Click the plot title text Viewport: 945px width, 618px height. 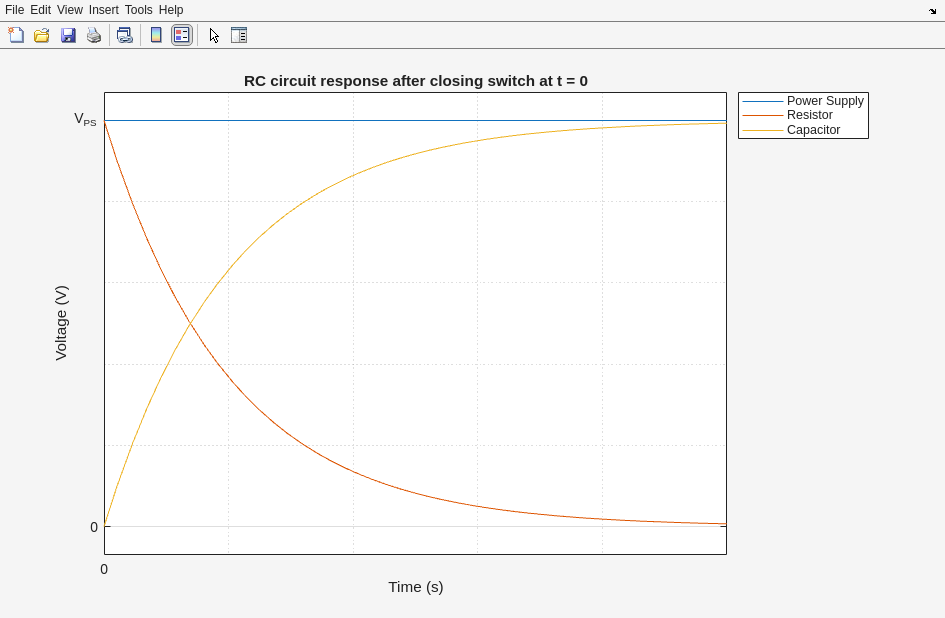[415, 81]
